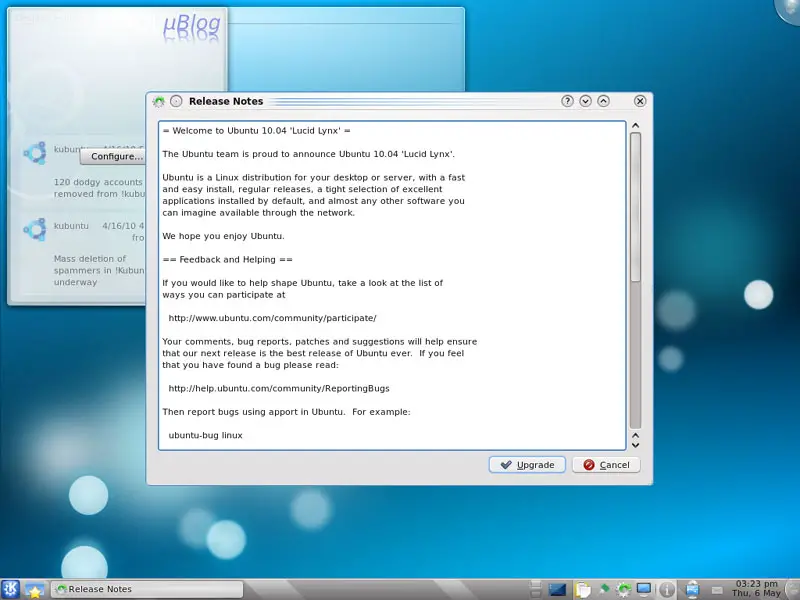The height and width of the screenshot is (600, 800).
Task: Open the notifications info icon in tray
Action: (x=666, y=590)
